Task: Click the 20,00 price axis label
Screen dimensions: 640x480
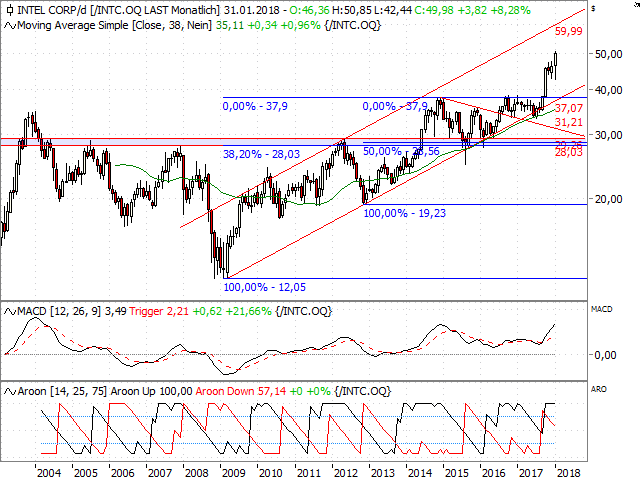Action: (608, 199)
